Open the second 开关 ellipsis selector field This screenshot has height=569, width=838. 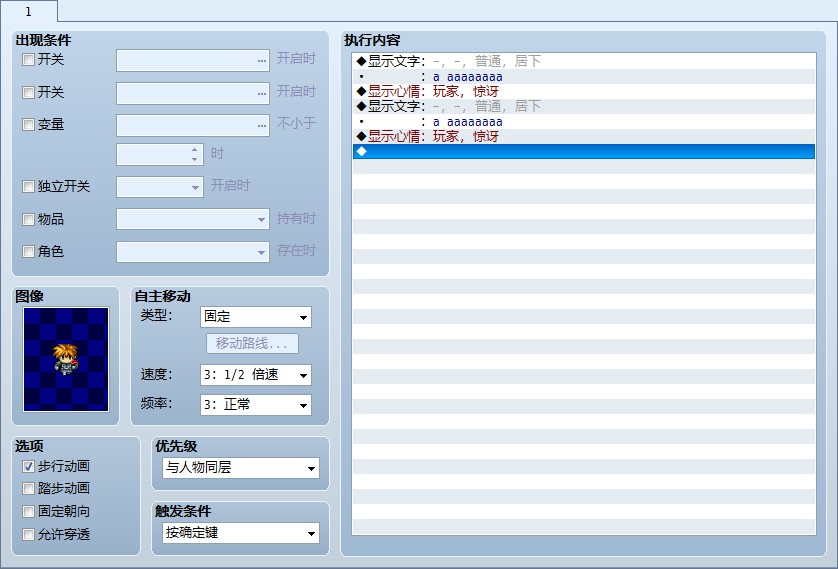pyautogui.click(x=193, y=93)
